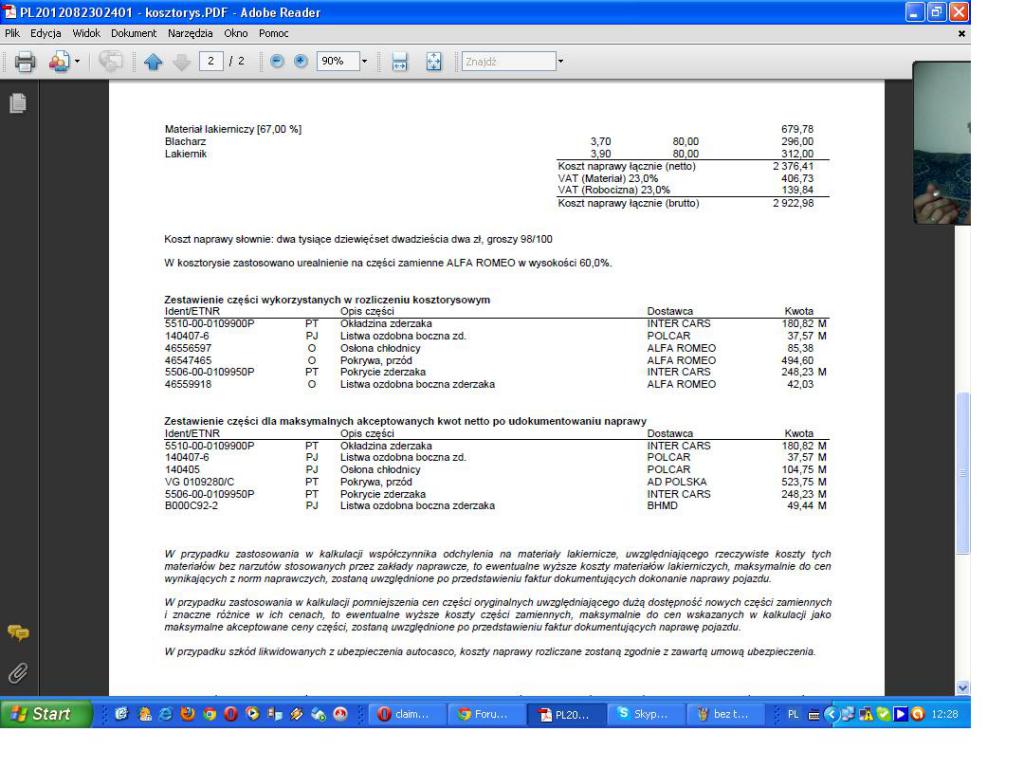Click amount 2 922,98 in cost summary
Screen dimensions: 1024x768
[793, 203]
